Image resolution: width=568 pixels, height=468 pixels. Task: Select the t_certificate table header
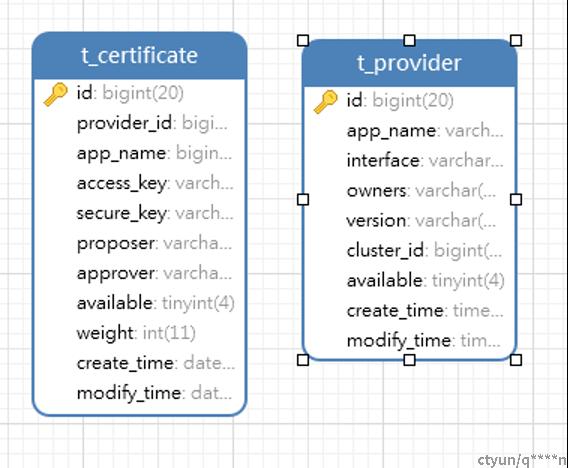point(139,55)
